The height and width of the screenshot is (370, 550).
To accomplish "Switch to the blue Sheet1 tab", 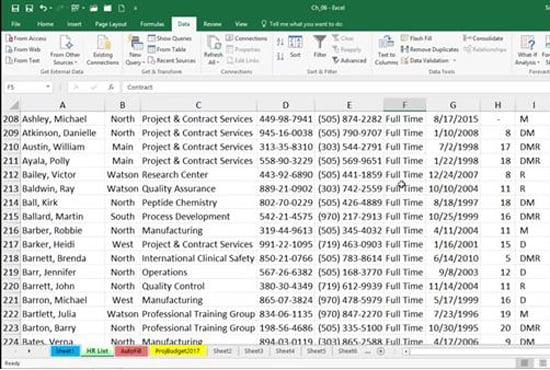I will click(65, 351).
